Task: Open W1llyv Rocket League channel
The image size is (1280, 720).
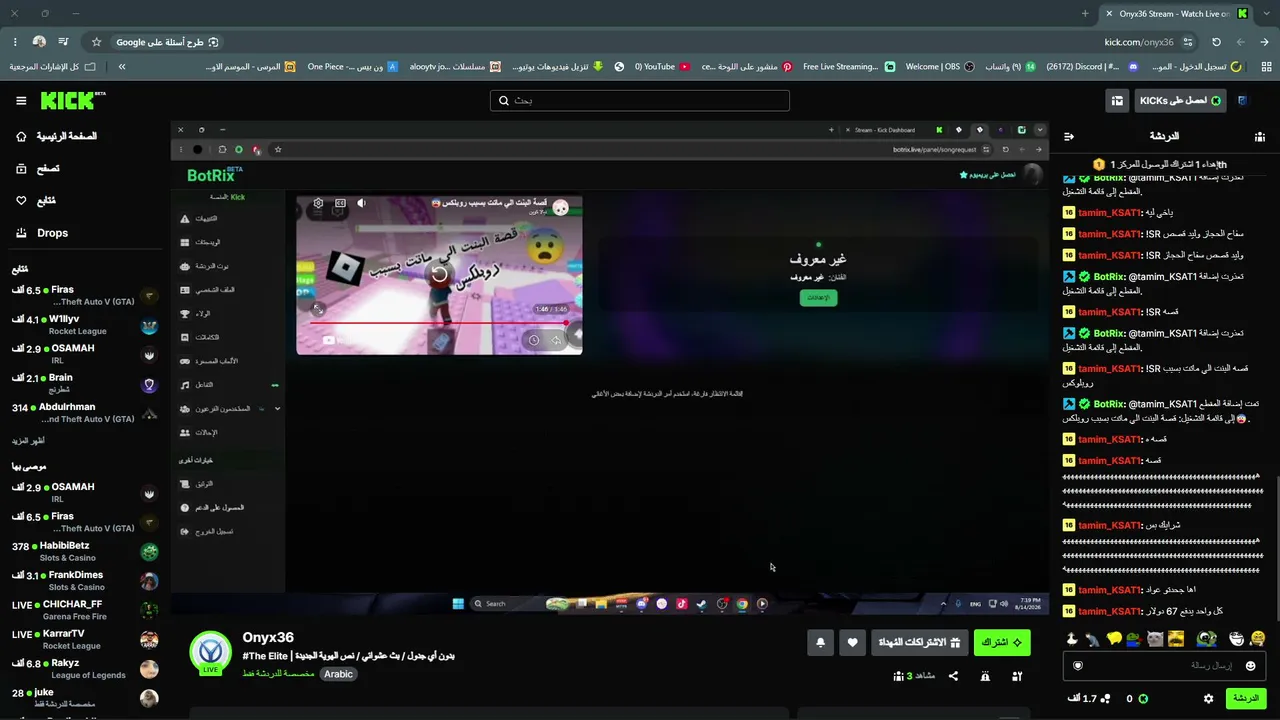Action: coord(85,325)
